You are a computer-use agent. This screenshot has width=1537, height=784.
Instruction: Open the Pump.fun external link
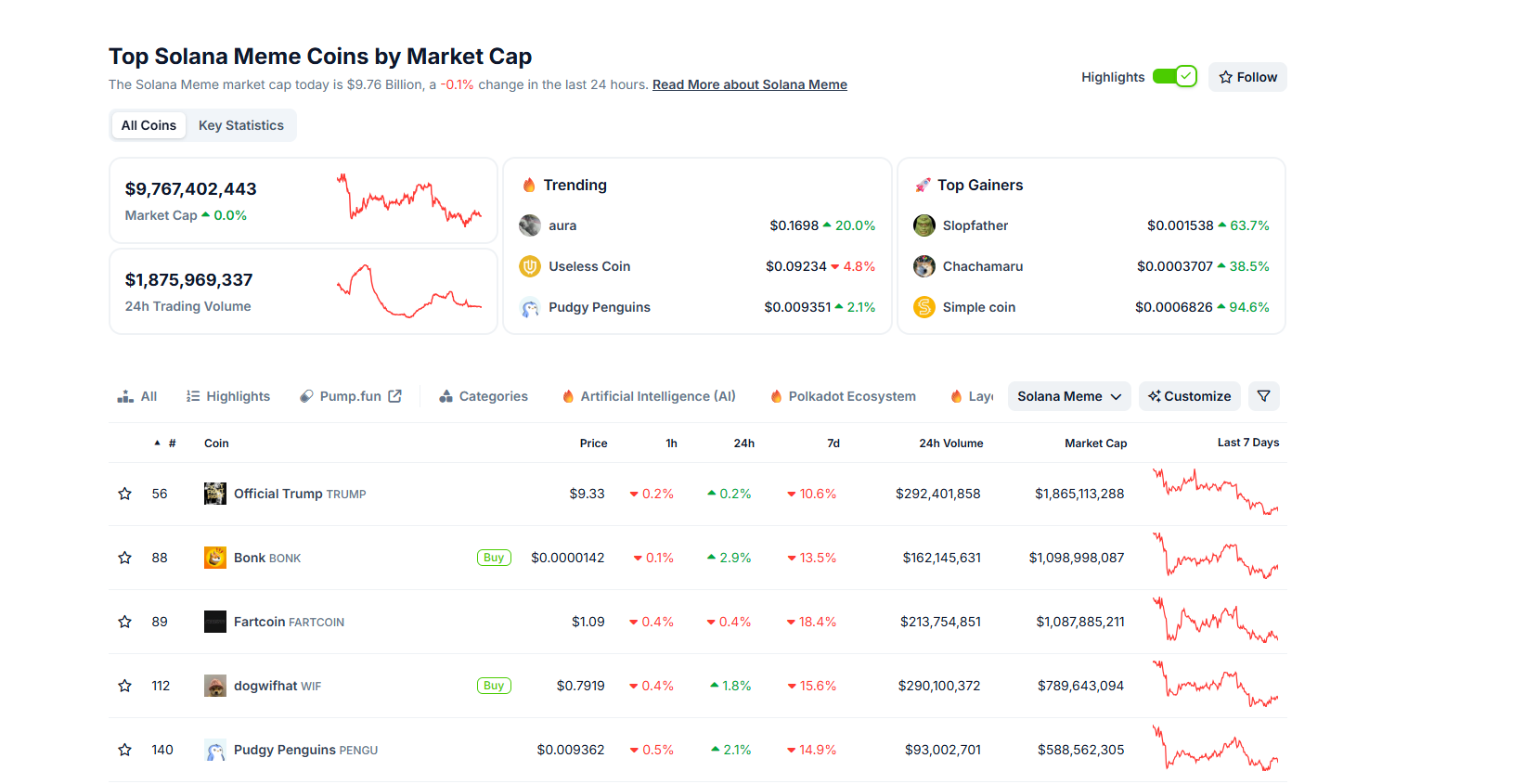[351, 396]
